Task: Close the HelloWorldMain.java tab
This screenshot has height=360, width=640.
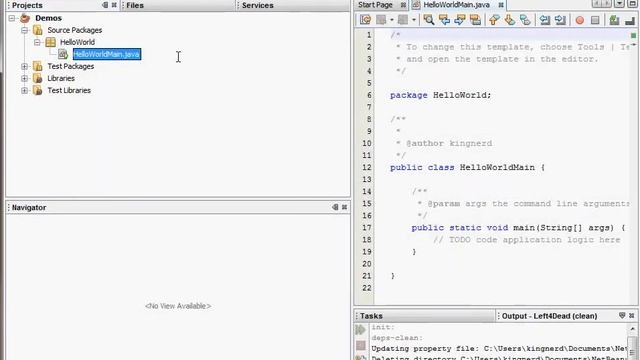Action: (501, 5)
